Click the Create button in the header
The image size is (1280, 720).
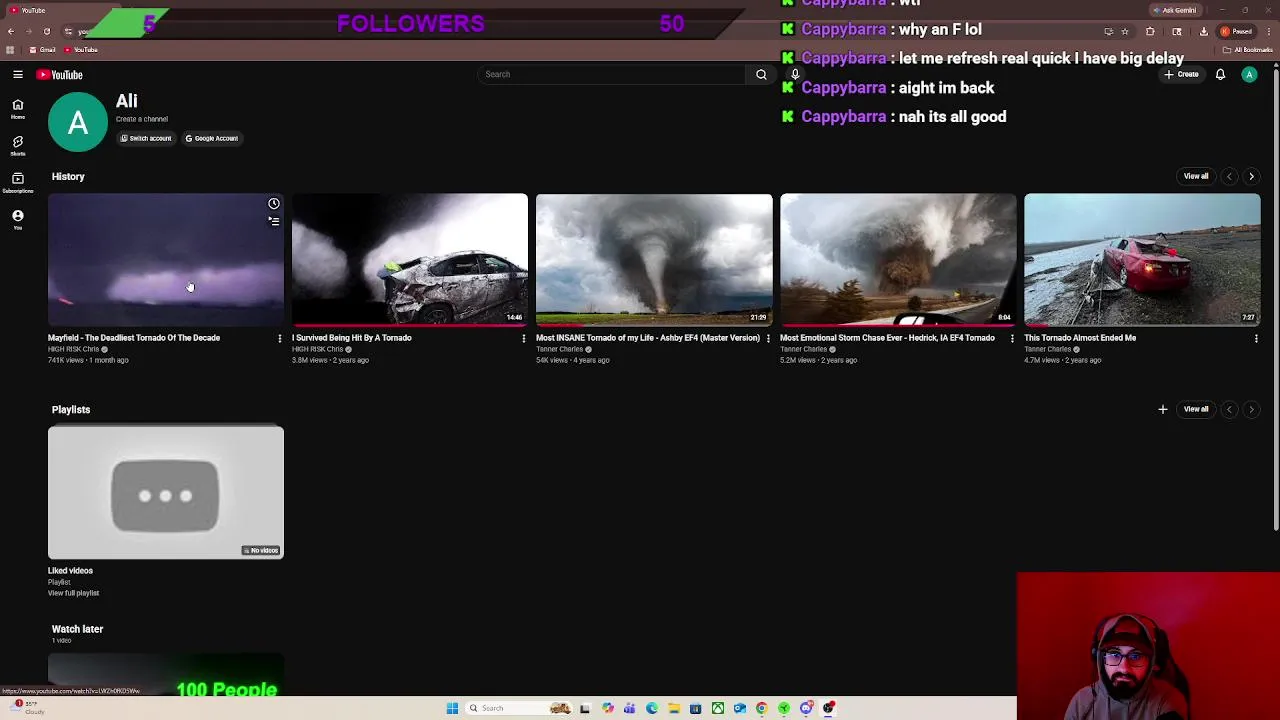pyautogui.click(x=1181, y=74)
